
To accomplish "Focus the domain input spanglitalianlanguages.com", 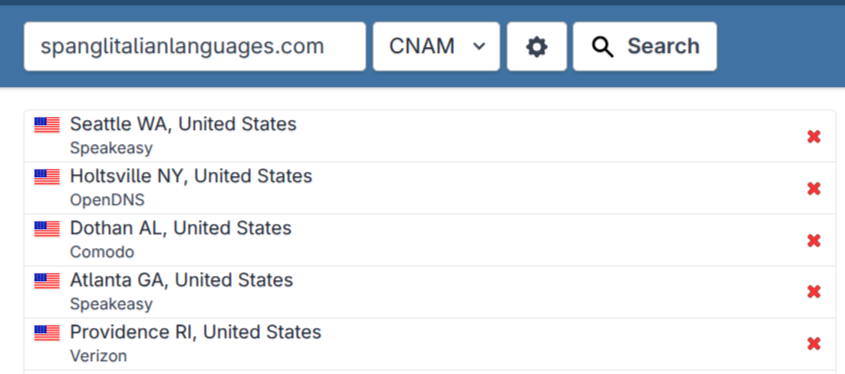I will pos(195,46).
